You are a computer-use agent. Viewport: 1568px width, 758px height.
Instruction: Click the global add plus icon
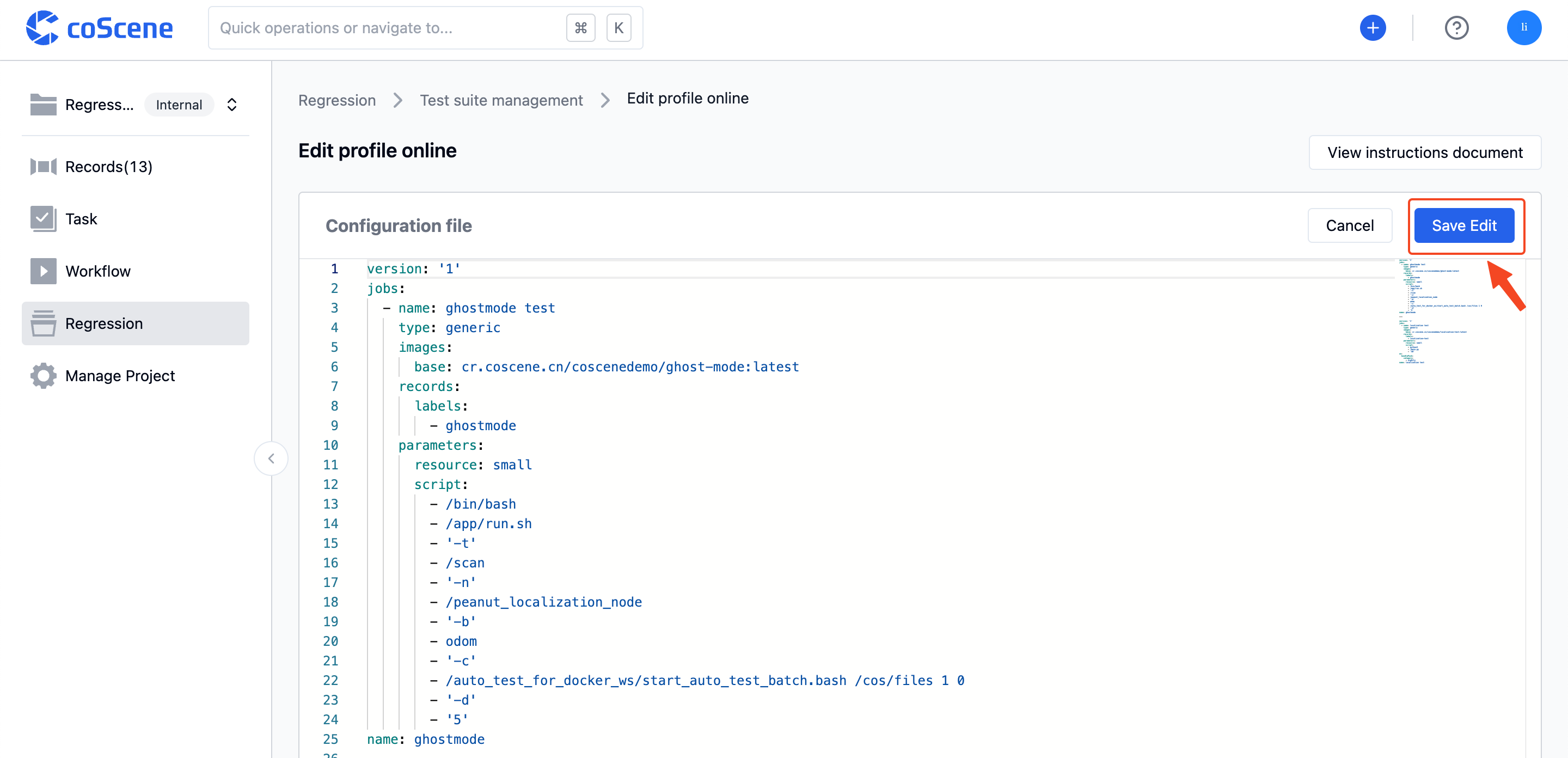[x=1370, y=28]
